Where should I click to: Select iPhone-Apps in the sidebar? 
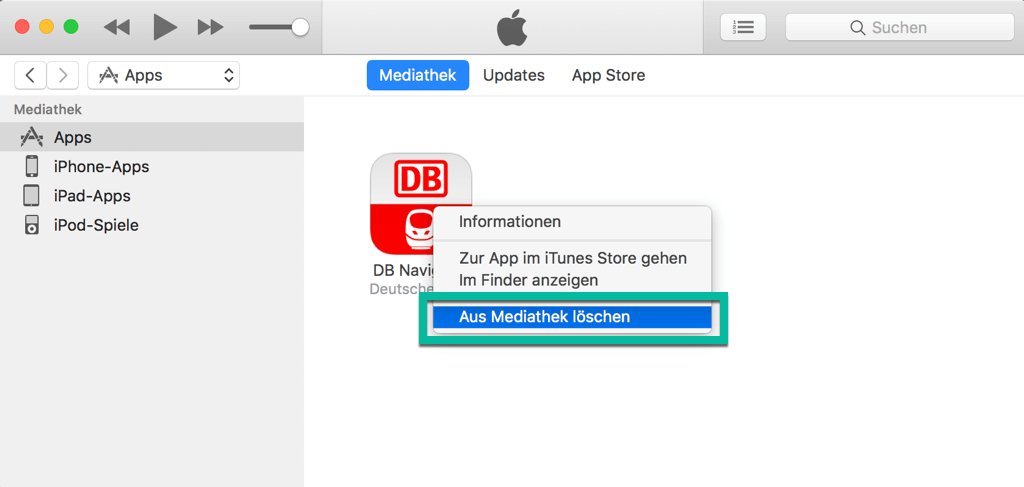tap(152, 166)
